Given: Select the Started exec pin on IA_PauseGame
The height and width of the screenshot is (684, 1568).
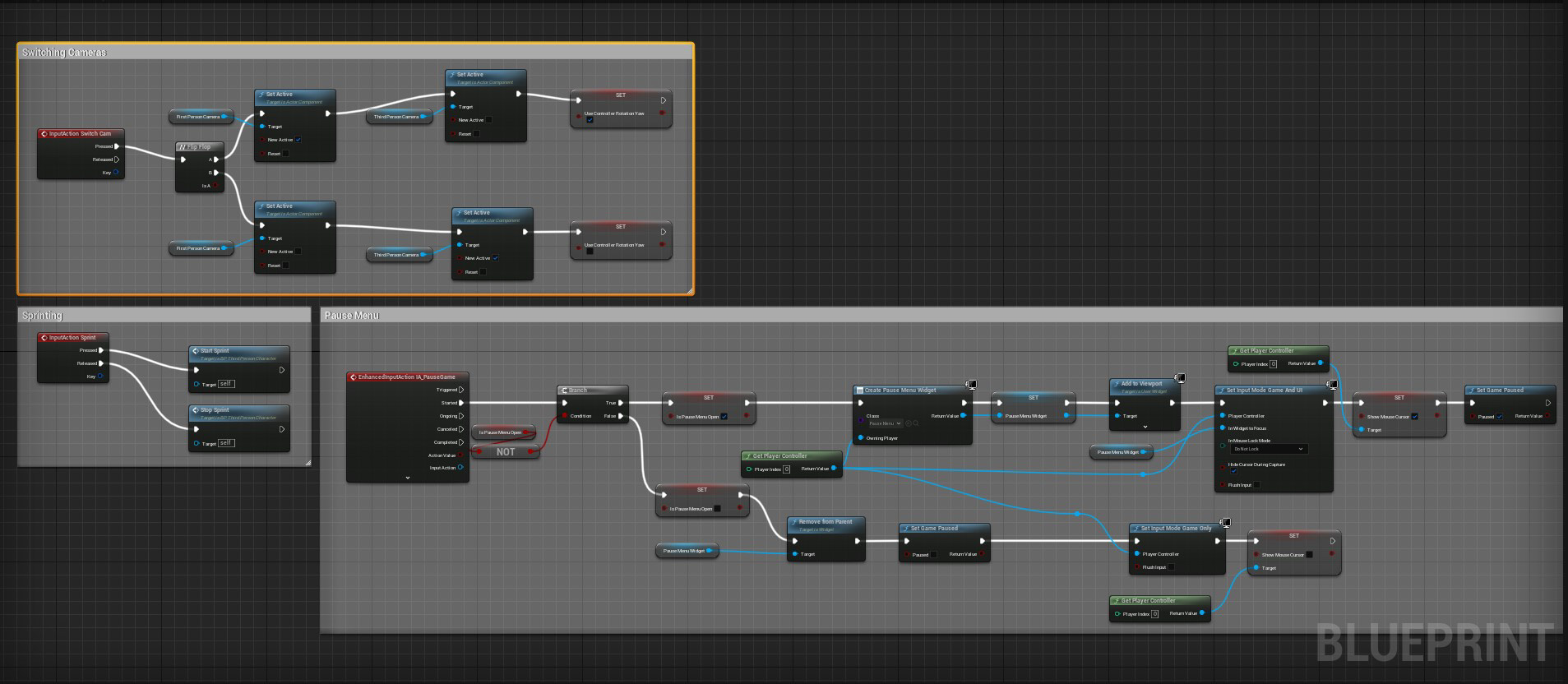Looking at the screenshot, I should click(x=461, y=403).
